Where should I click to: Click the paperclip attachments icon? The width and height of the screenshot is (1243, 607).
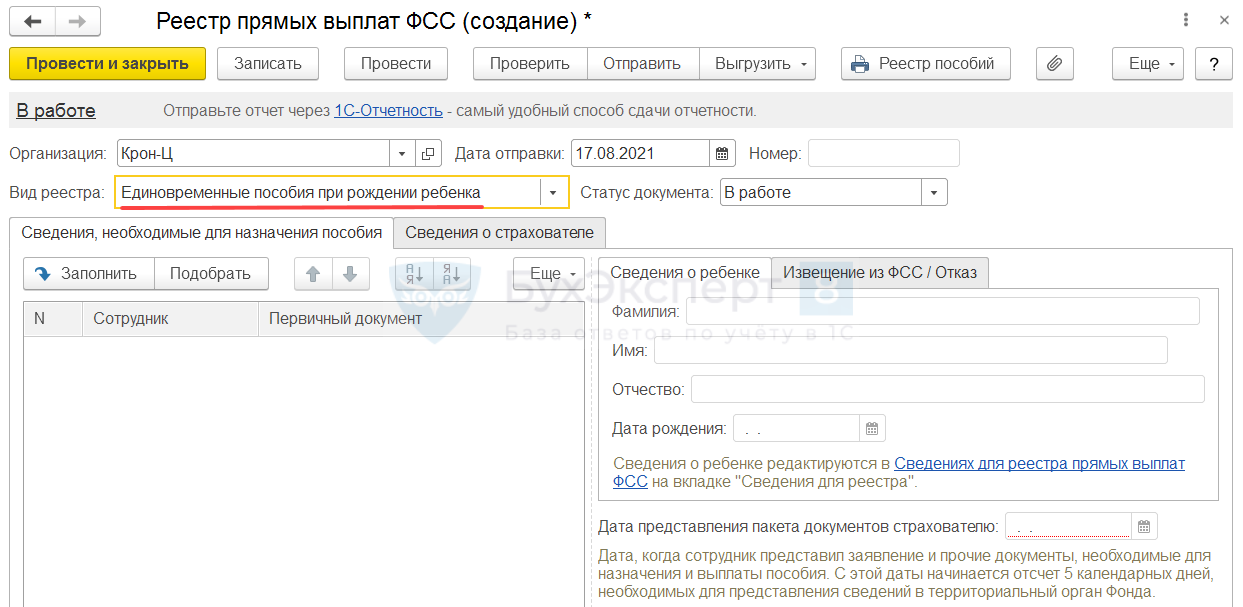click(x=1054, y=64)
